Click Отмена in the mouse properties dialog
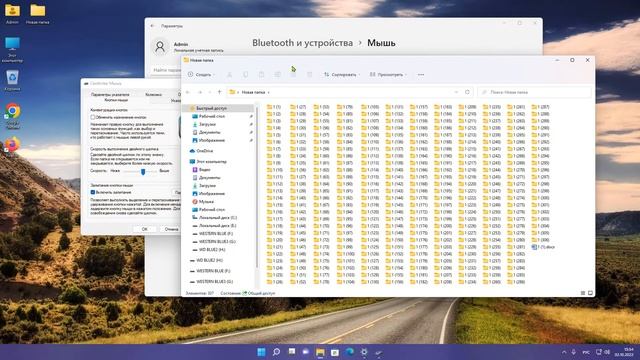This screenshot has width=640, height=360. (171, 229)
